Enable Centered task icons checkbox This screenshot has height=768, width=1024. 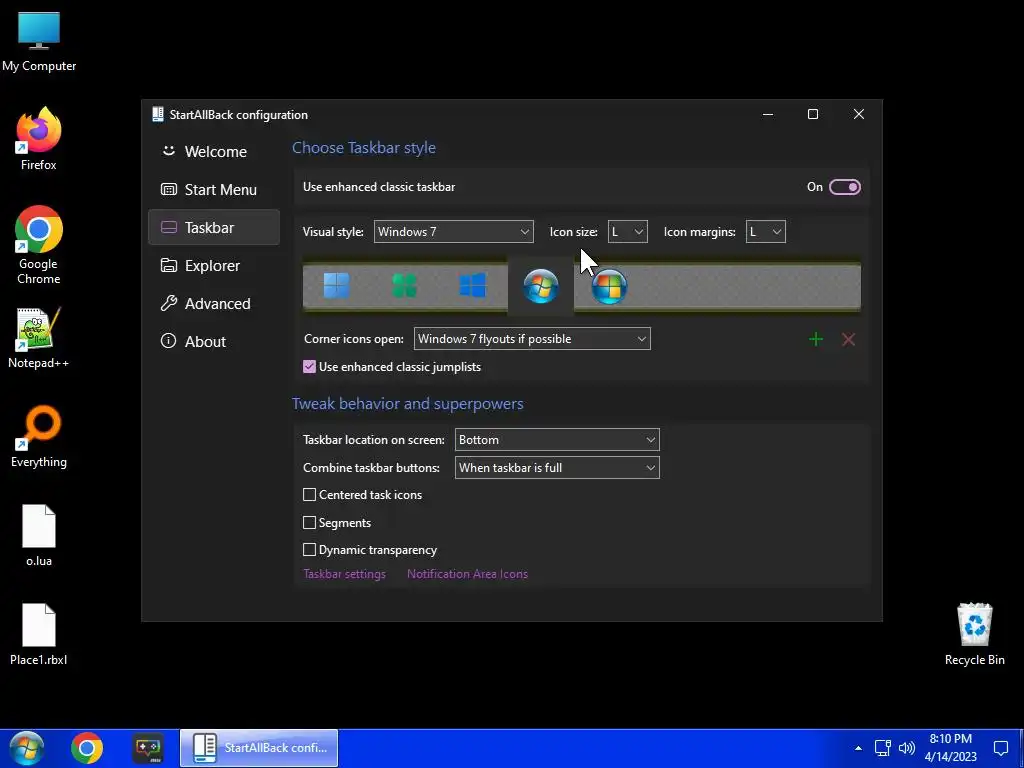point(310,494)
